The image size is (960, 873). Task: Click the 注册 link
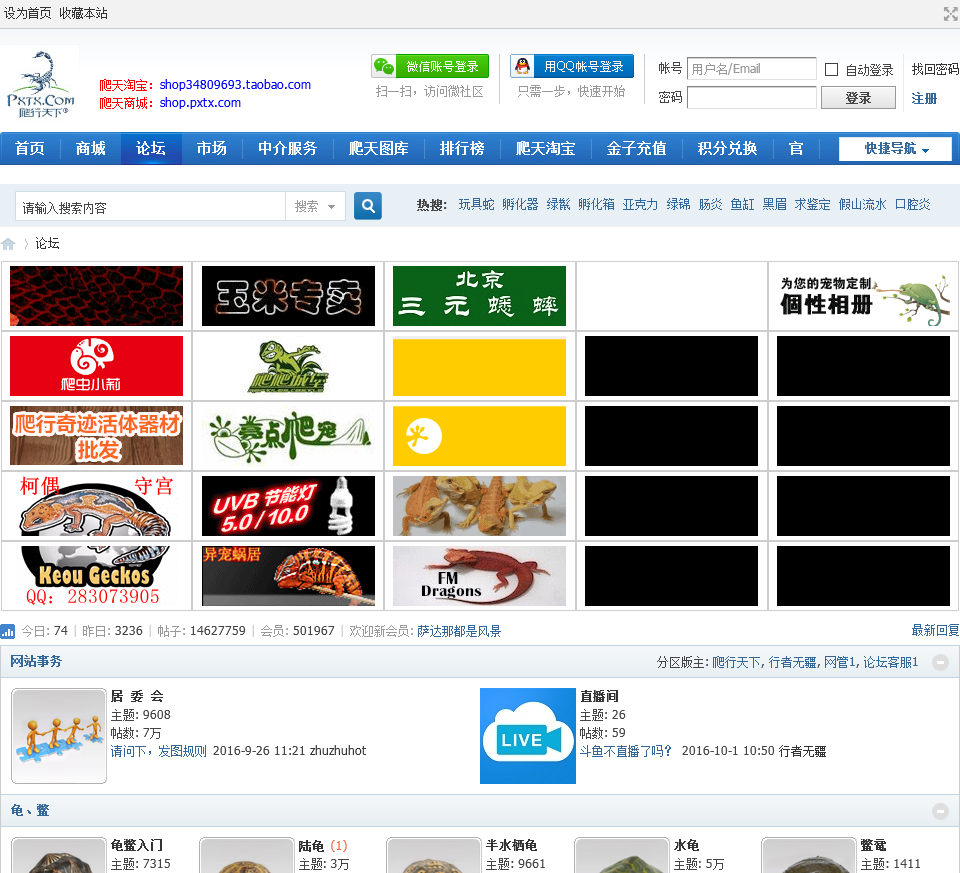coord(924,99)
